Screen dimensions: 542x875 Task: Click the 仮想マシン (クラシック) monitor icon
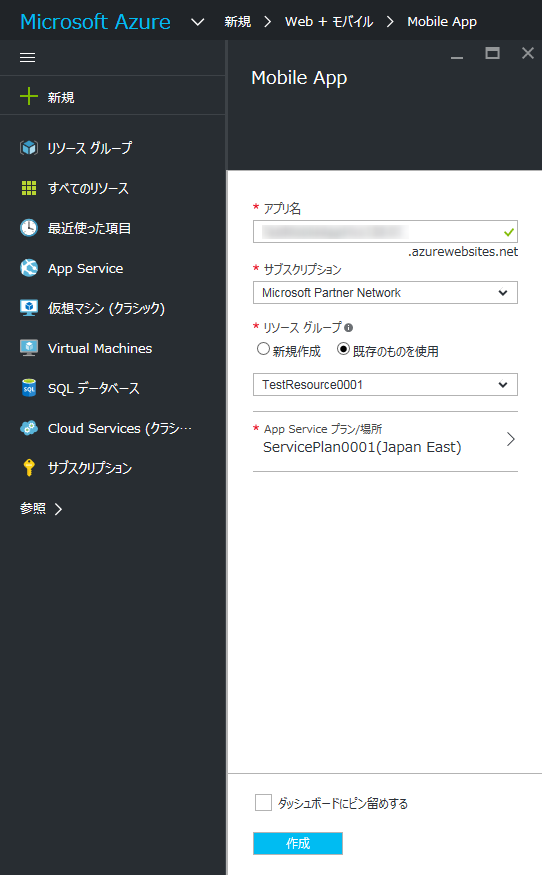(29, 308)
